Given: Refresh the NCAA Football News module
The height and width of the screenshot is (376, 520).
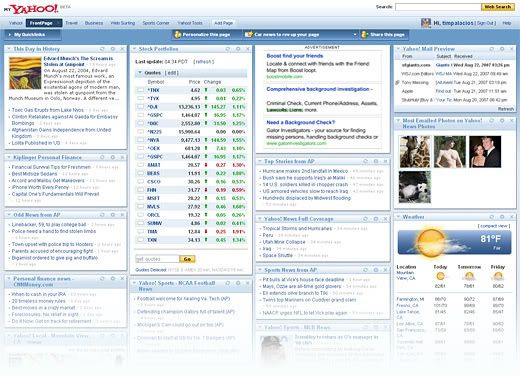Looking at the screenshot, I should pos(228,283).
